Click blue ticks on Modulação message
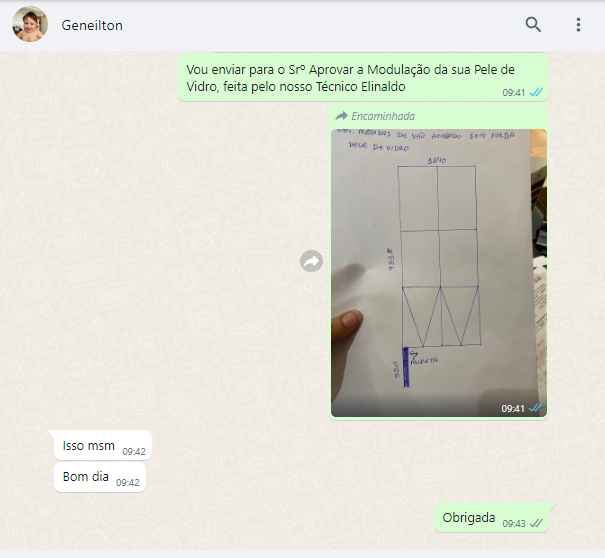Screen dimensions: 605x558 click(536, 92)
